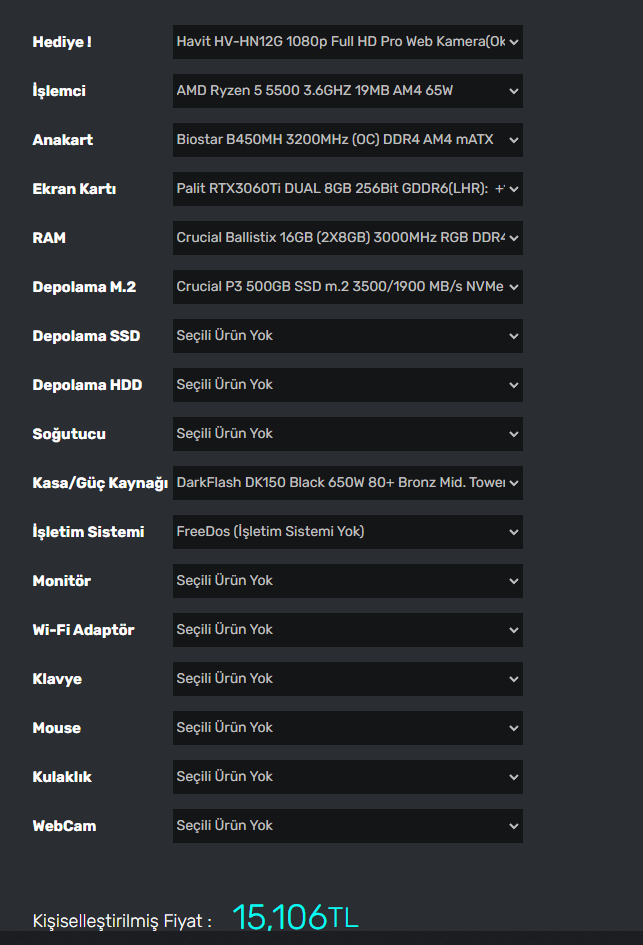This screenshot has width=643, height=945.
Task: Open the Hediye I dropdown
Action: pos(347,42)
